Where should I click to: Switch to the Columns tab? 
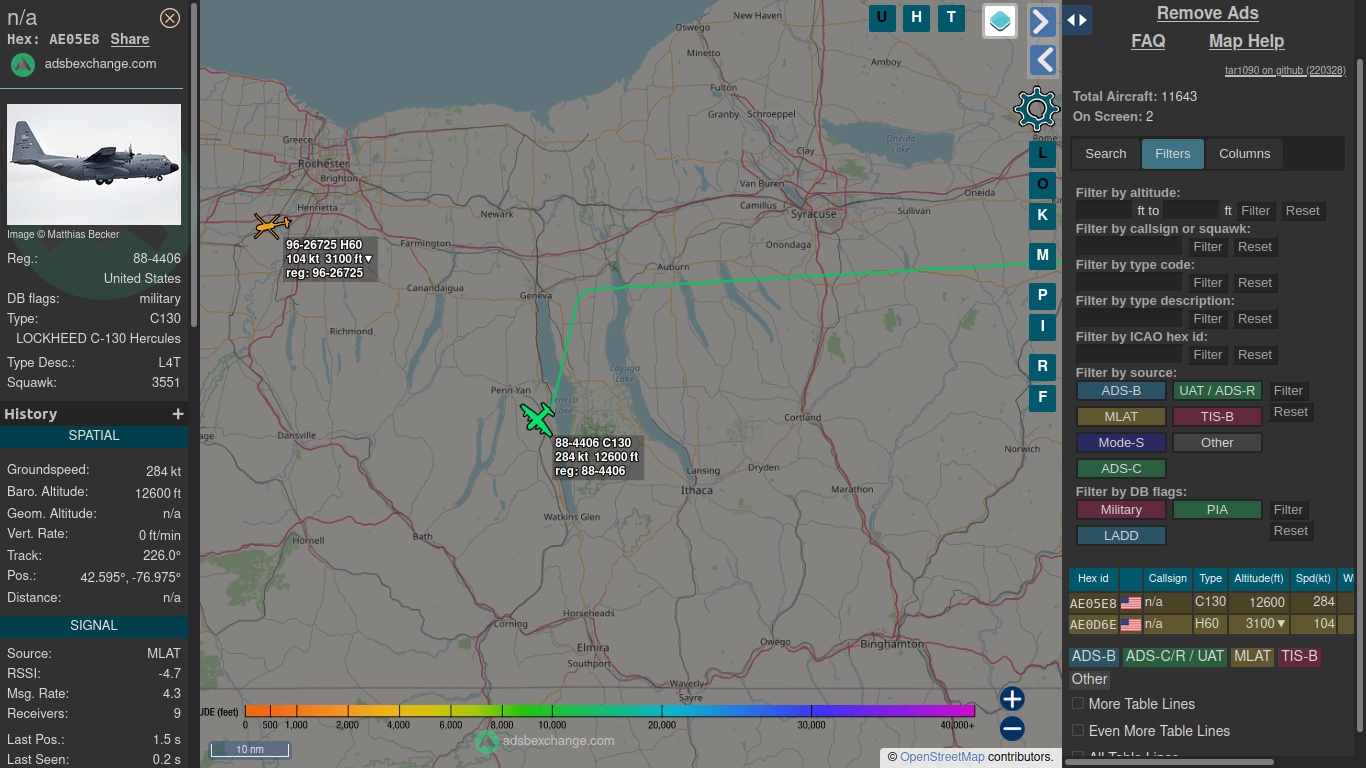pos(1245,154)
